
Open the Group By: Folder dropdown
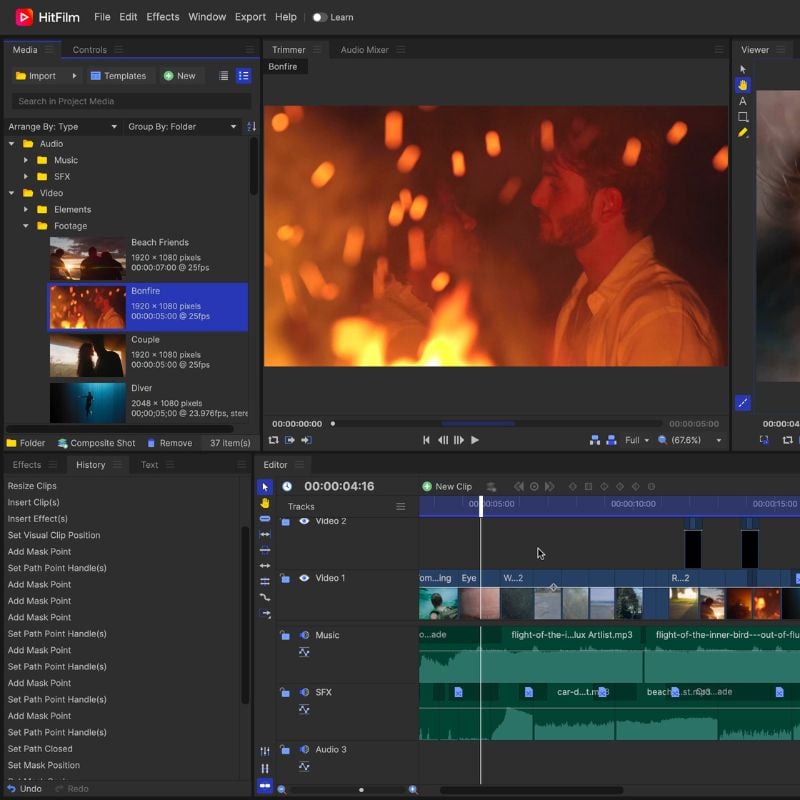tap(182, 127)
